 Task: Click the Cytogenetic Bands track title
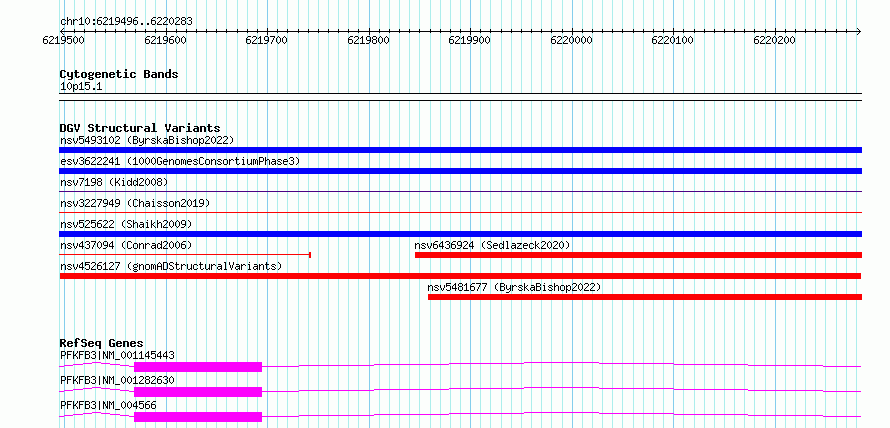pos(119,74)
